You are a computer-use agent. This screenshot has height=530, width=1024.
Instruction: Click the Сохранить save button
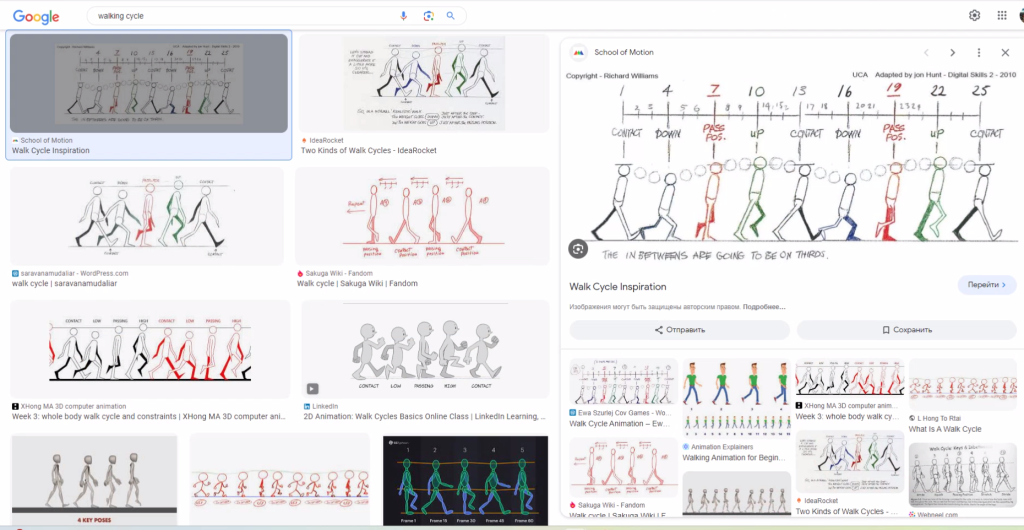pyautogui.click(x=906, y=330)
